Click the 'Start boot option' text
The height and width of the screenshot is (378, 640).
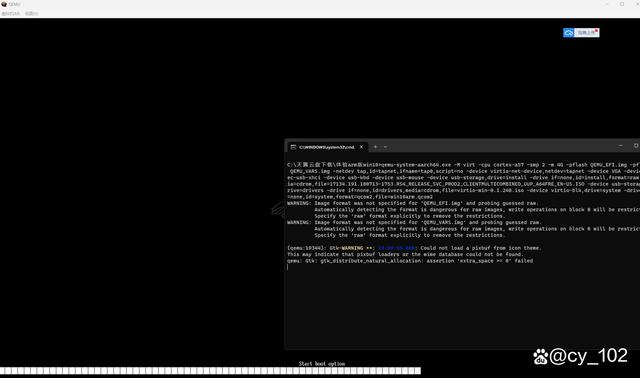point(322,363)
